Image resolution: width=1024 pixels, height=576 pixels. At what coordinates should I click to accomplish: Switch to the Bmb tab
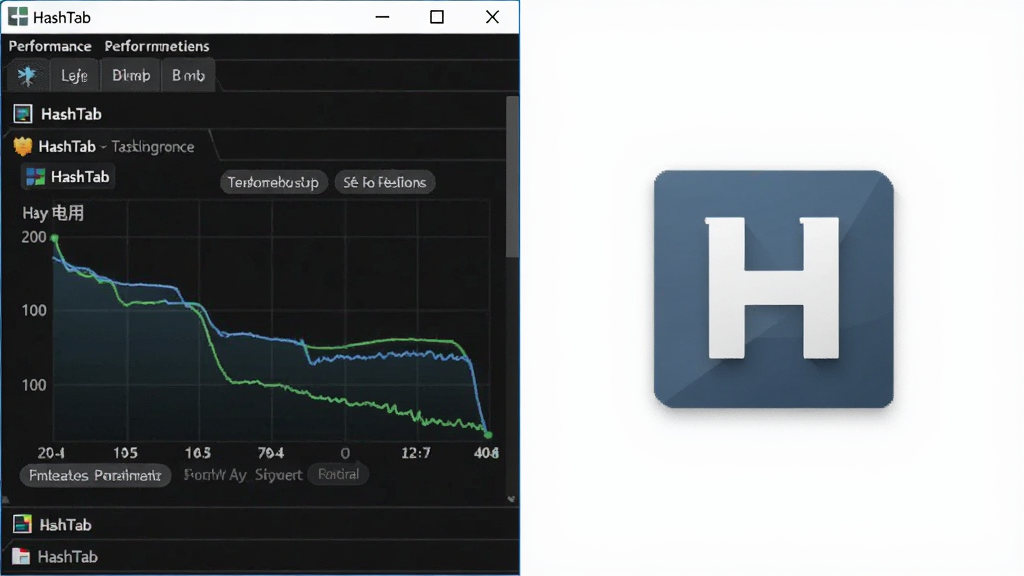pos(188,76)
